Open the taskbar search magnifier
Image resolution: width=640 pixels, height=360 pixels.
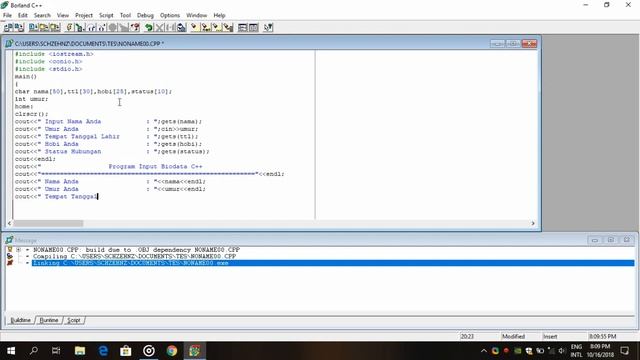click(x=34, y=351)
